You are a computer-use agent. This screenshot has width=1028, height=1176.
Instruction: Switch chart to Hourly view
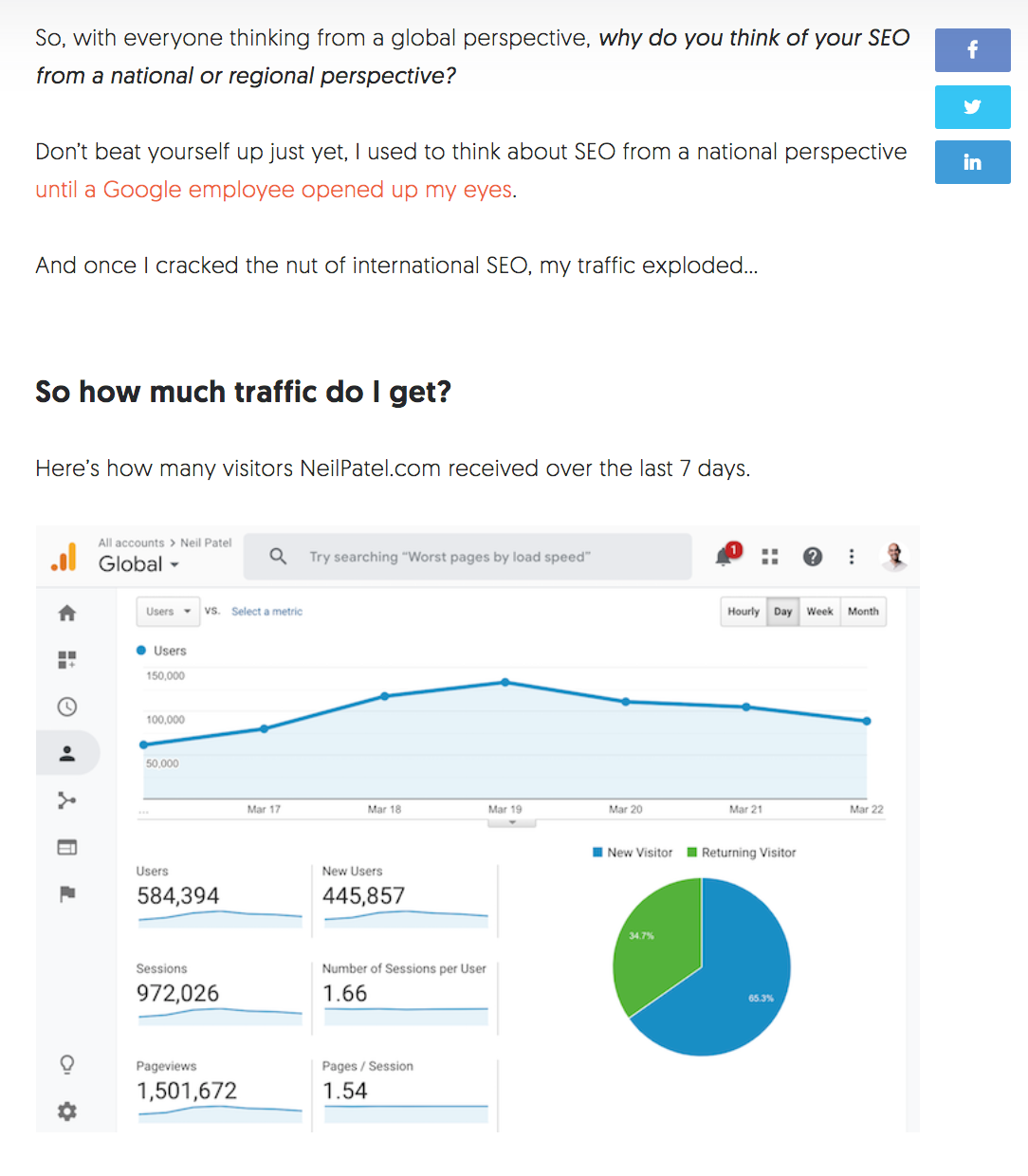[x=743, y=612]
